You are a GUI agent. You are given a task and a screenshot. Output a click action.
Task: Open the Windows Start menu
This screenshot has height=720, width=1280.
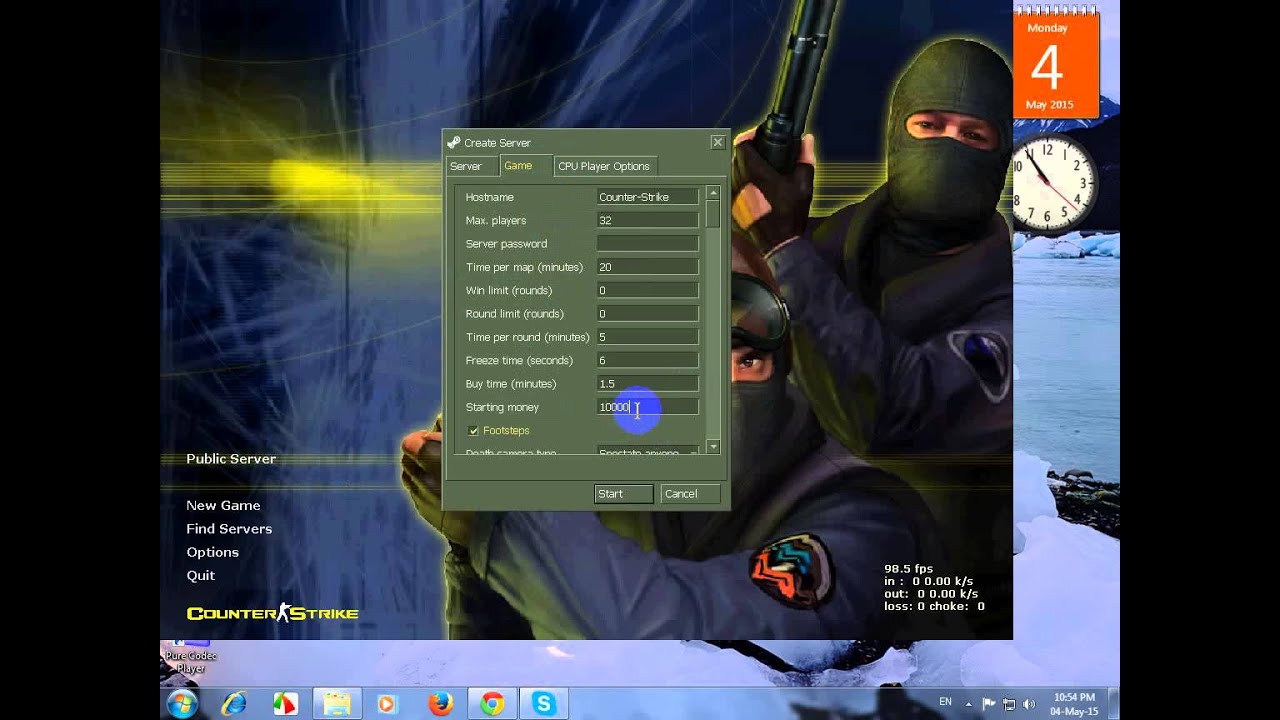[x=182, y=704]
